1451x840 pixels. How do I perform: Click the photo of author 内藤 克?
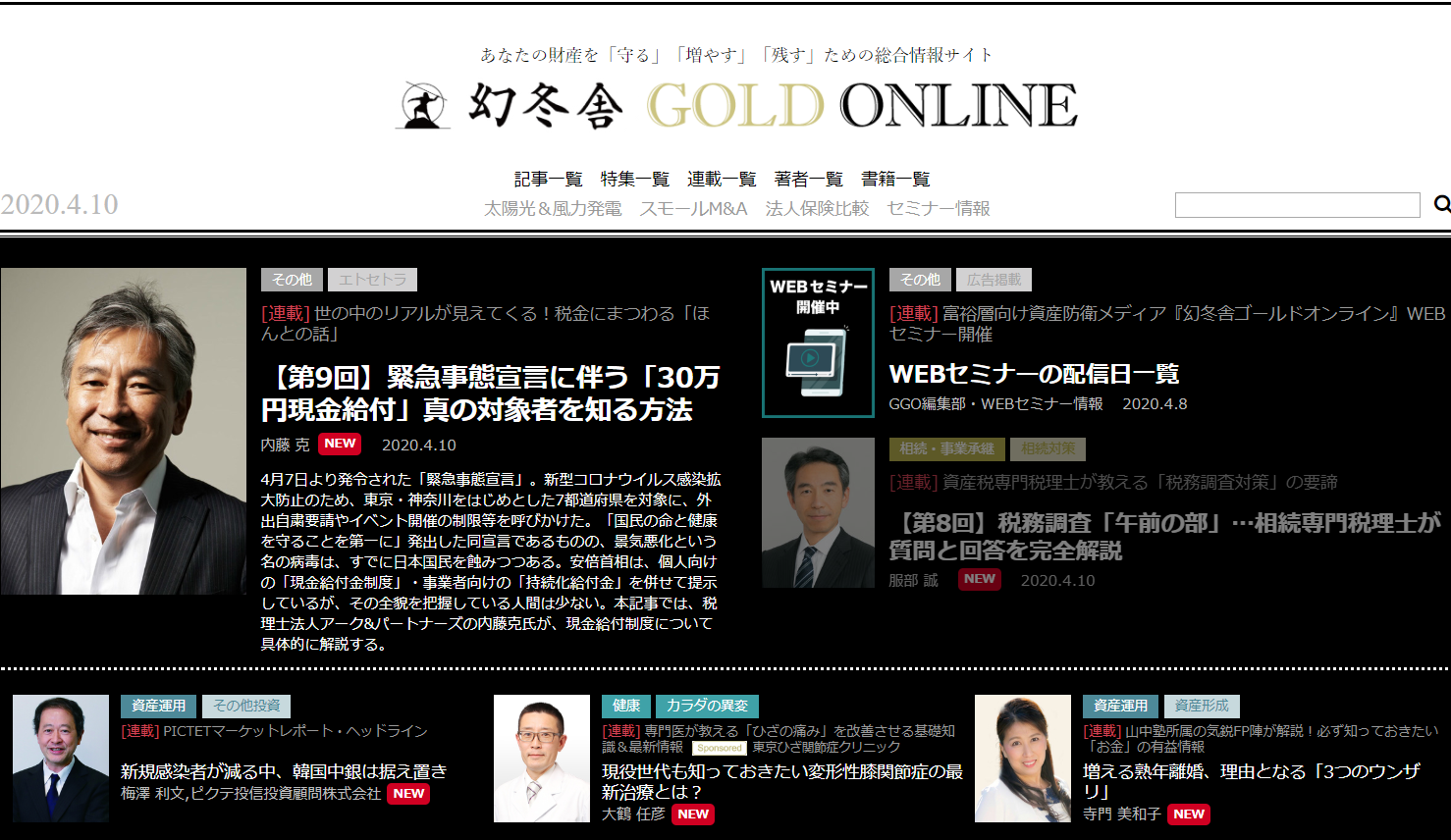[x=123, y=432]
